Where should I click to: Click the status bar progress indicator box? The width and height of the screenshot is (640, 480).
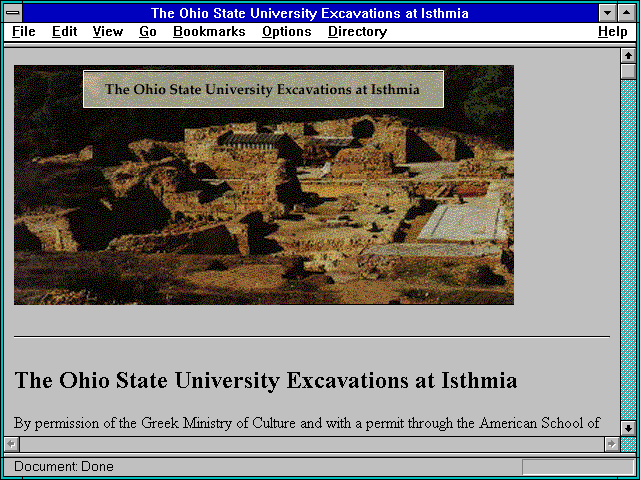578,466
